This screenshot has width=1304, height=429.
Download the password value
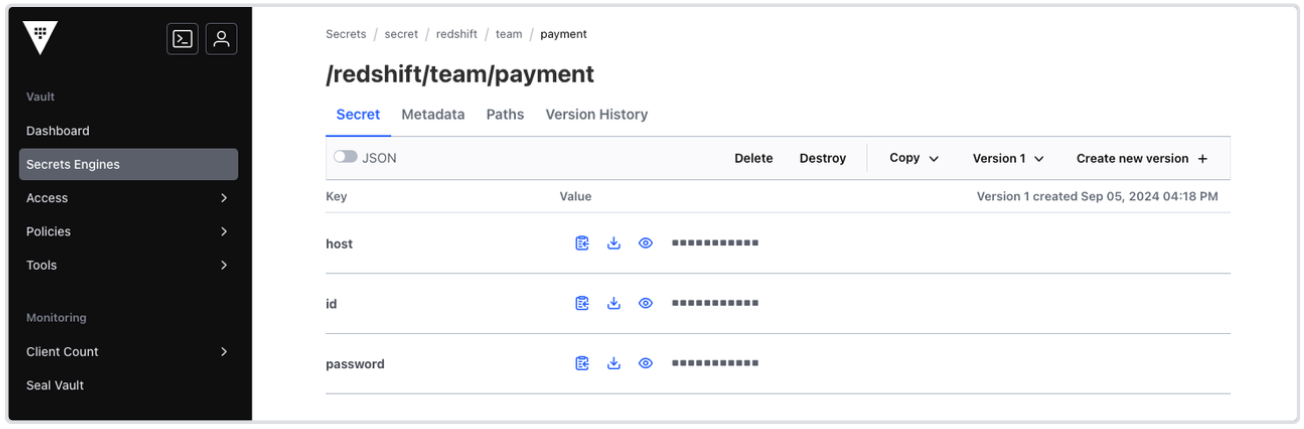614,363
